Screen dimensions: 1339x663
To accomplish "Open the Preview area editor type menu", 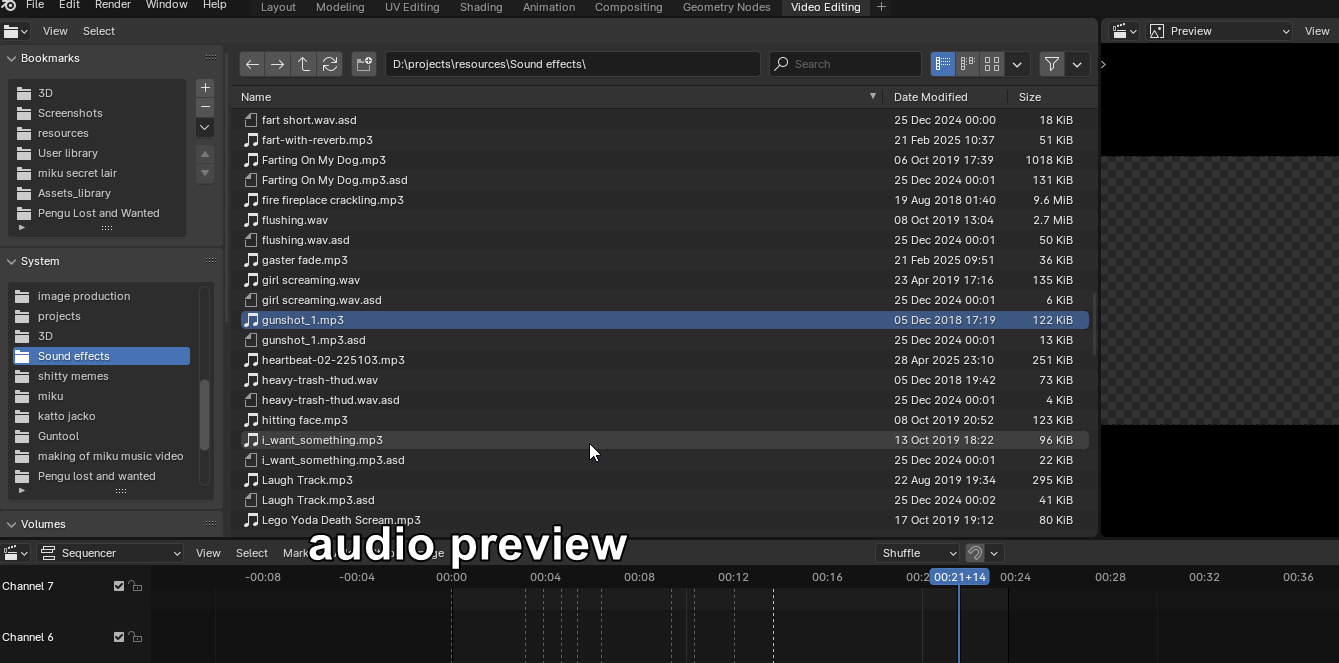I will (x=1125, y=31).
